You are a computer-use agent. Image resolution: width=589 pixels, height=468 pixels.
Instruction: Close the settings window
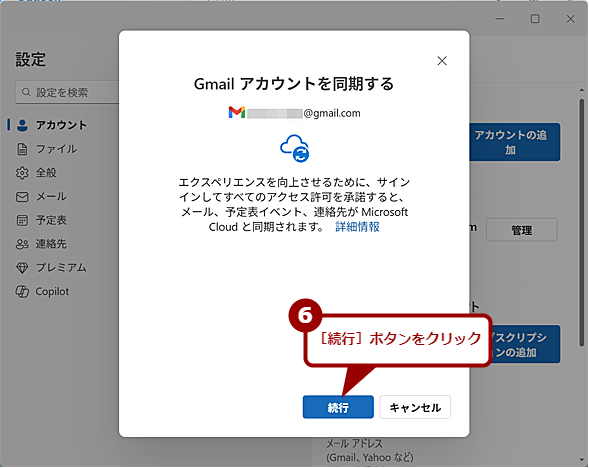pos(570,18)
